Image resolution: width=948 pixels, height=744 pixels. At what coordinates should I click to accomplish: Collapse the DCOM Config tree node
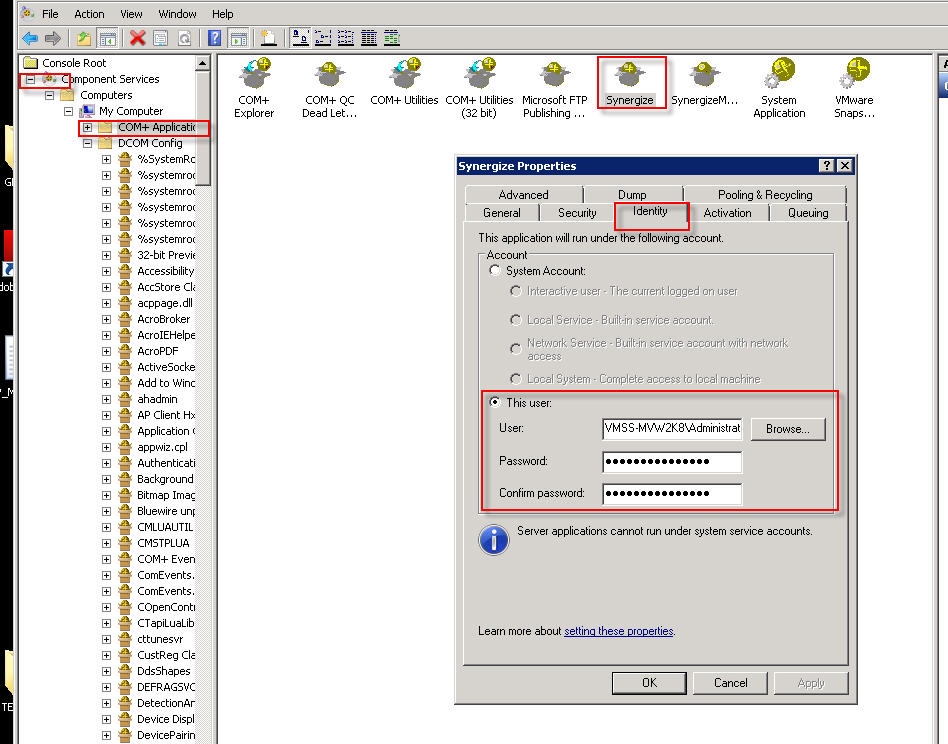(88, 143)
